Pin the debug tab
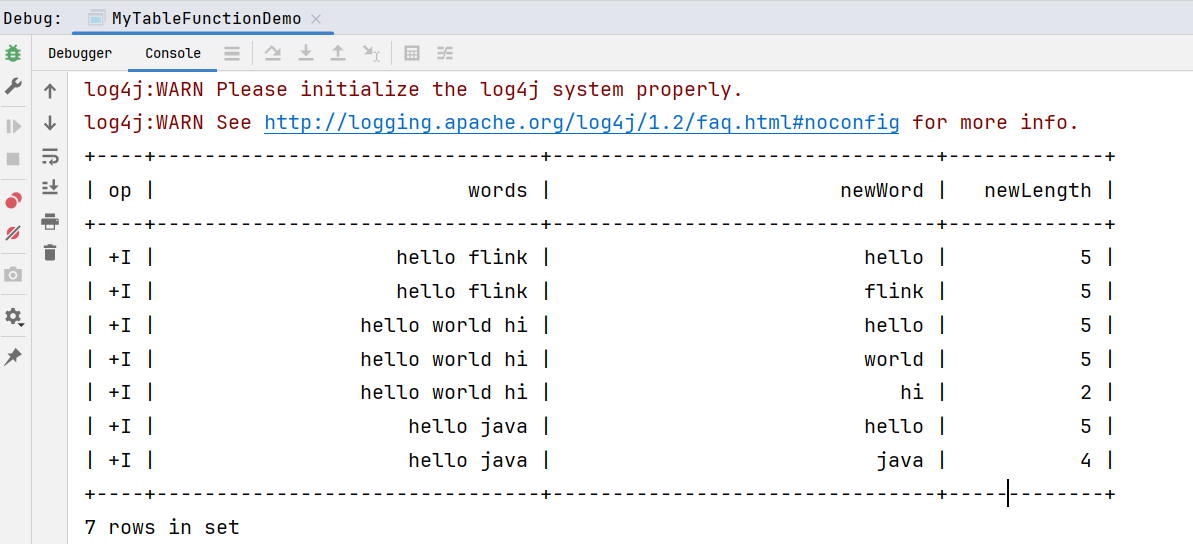The height and width of the screenshot is (544, 1193). click(13, 357)
